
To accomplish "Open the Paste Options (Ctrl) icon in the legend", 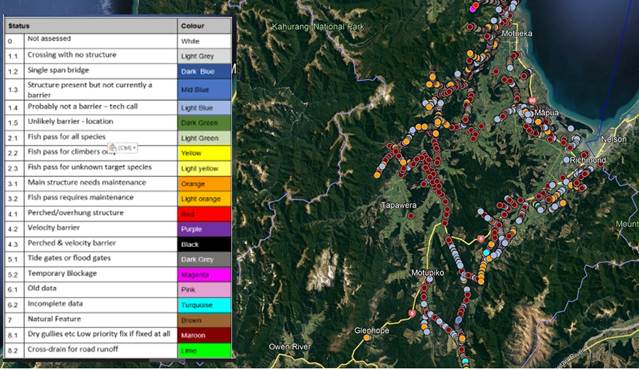I will coord(122,148).
